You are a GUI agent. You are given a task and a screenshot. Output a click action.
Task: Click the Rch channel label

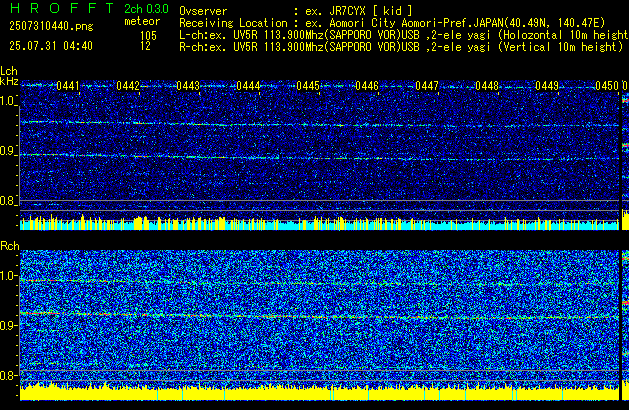(10, 246)
